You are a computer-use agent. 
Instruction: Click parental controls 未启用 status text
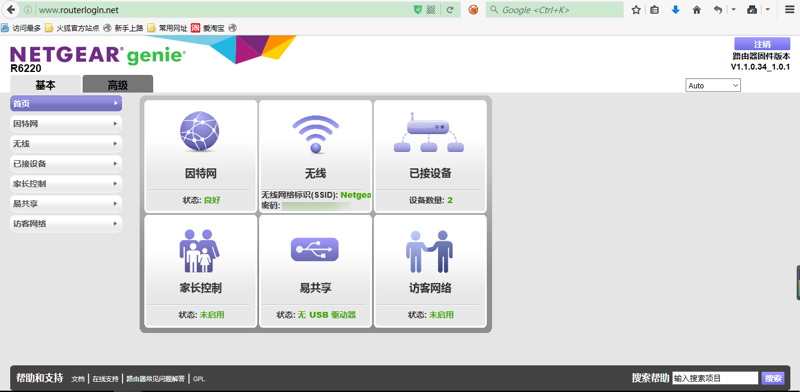[211, 315]
